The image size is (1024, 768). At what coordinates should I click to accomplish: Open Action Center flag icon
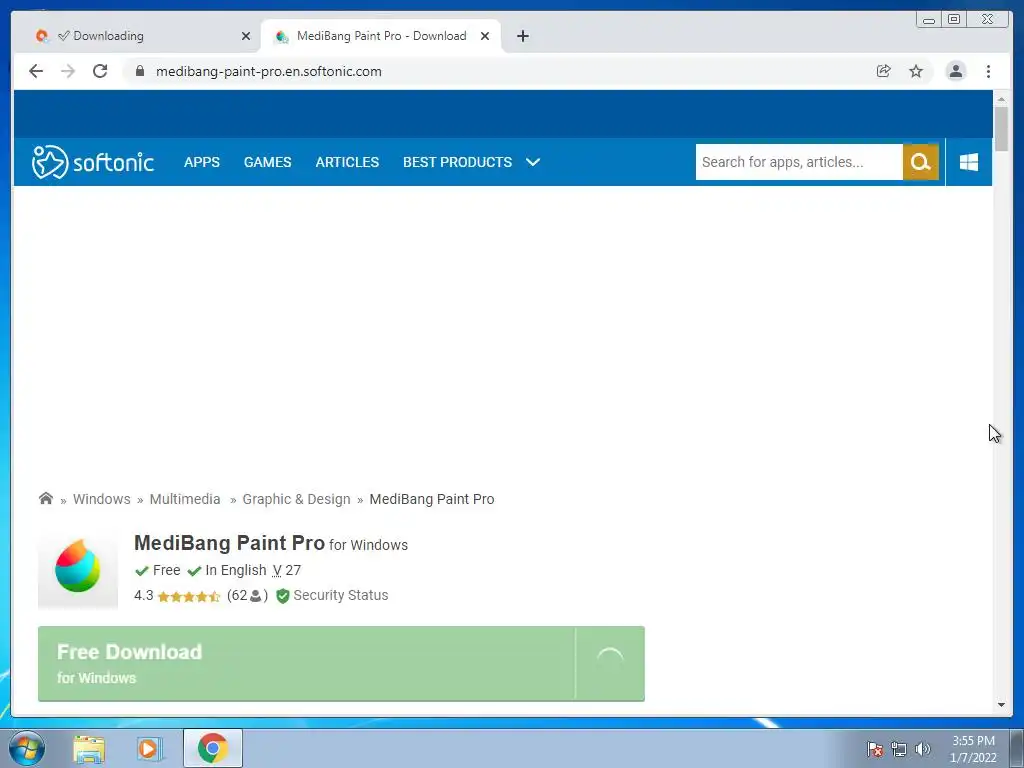pyautogui.click(x=875, y=749)
